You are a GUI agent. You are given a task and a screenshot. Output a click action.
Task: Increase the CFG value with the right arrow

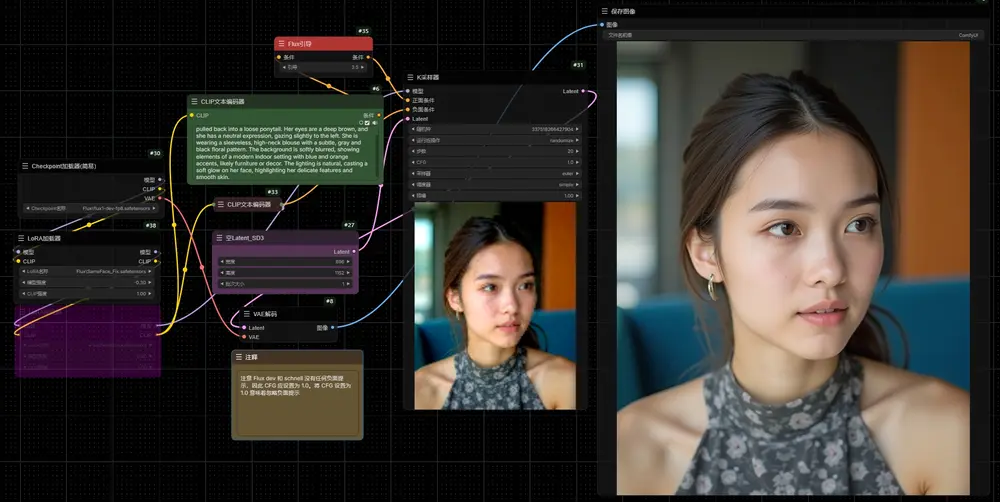tap(577, 162)
